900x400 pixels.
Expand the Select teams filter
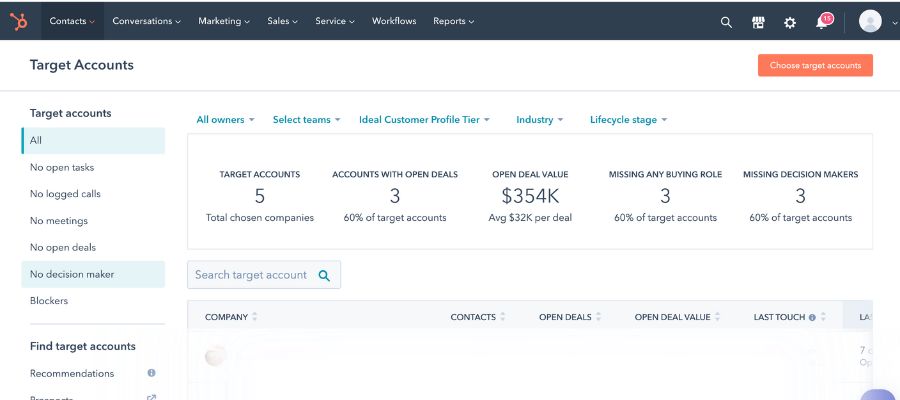pos(307,120)
